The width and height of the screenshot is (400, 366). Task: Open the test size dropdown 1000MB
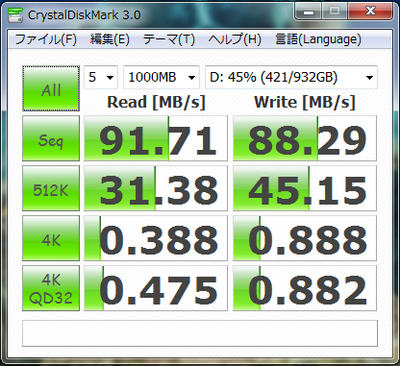click(161, 78)
